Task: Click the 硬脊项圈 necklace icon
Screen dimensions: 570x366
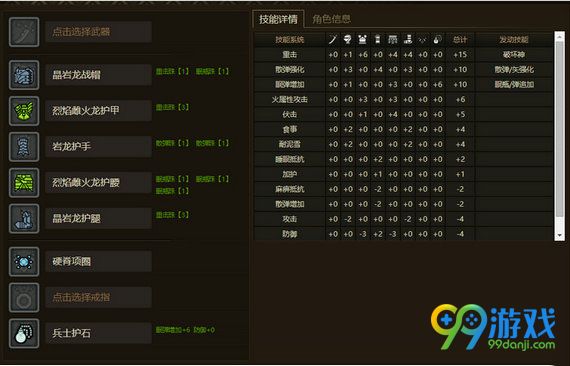Action: point(24,262)
